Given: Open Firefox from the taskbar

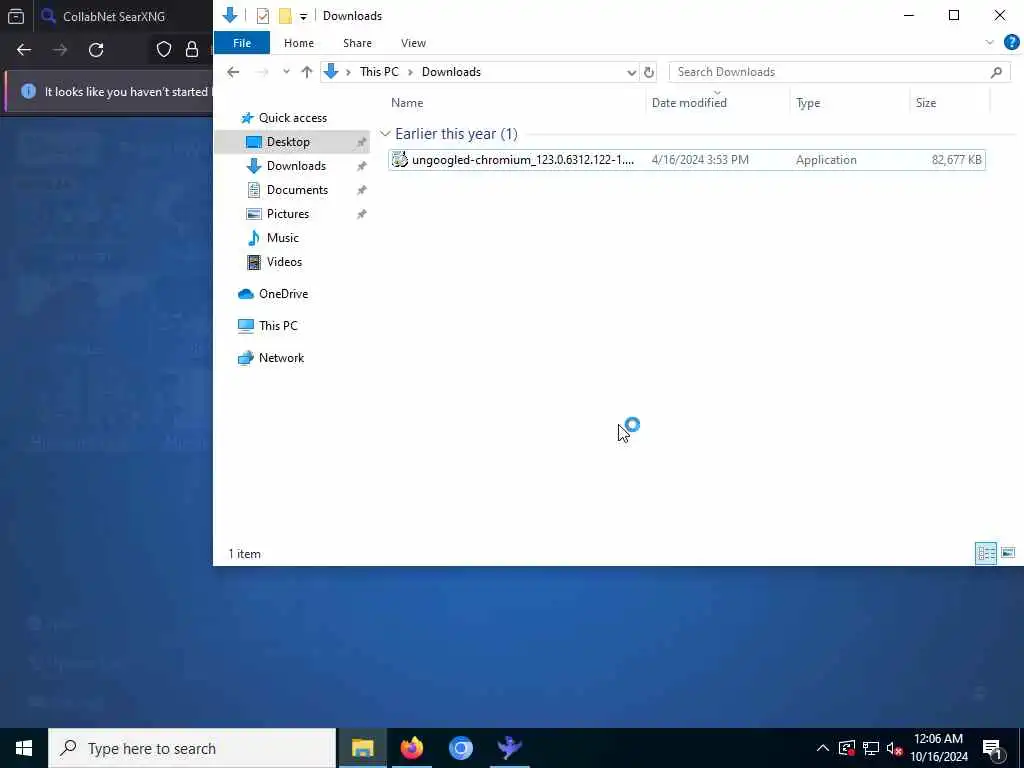Looking at the screenshot, I should (411, 748).
